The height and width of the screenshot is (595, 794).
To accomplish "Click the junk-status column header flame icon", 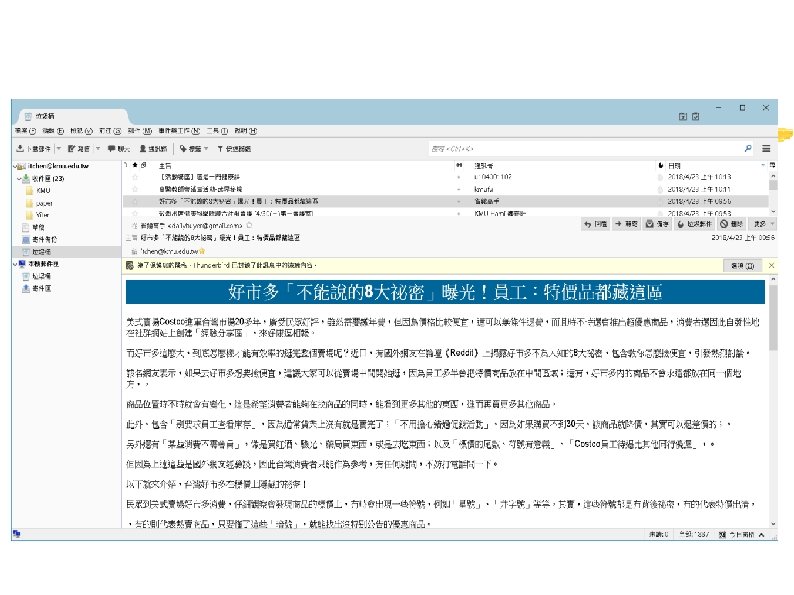I will tap(661, 165).
